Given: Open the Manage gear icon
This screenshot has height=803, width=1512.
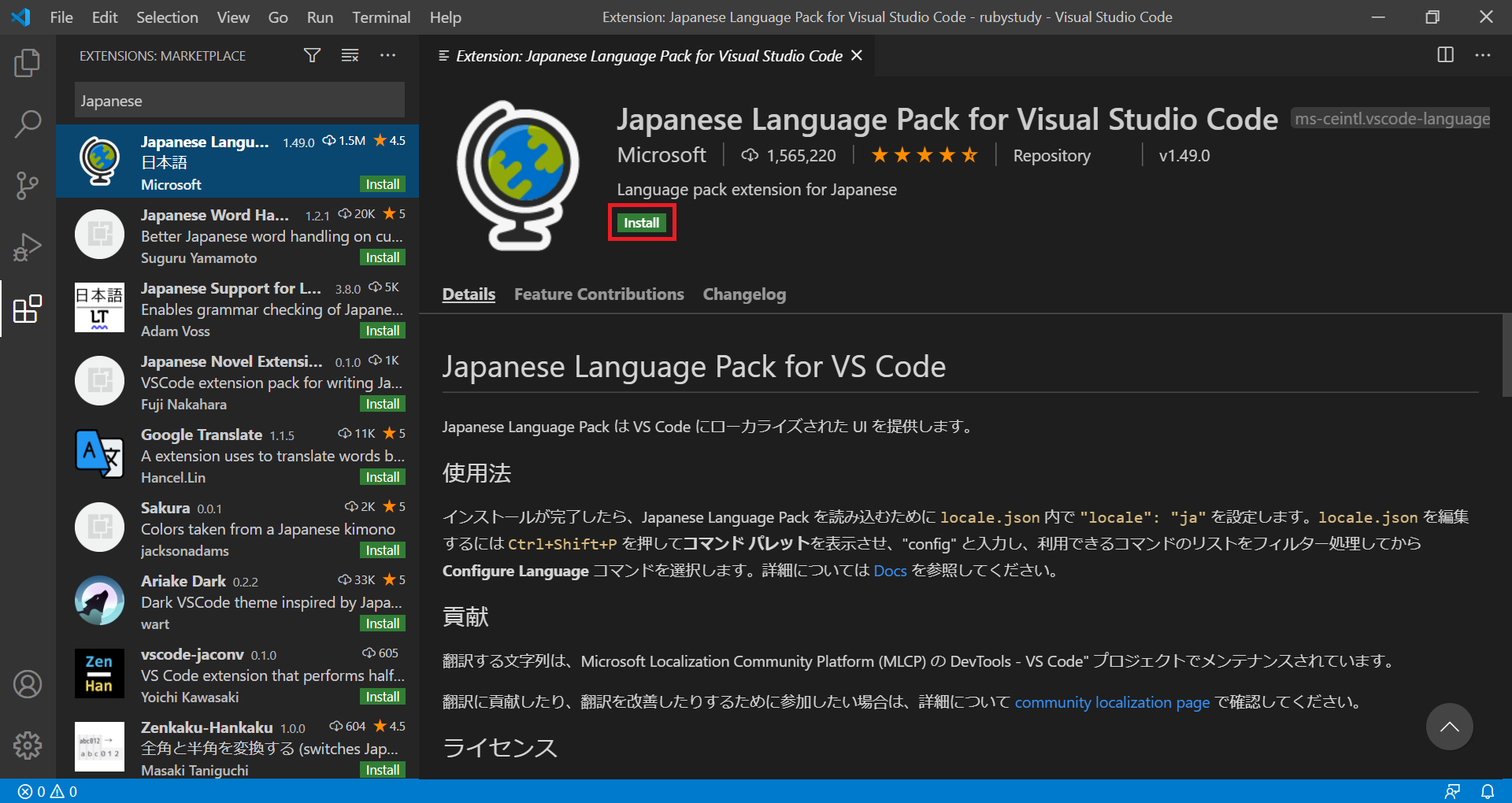Looking at the screenshot, I should pyautogui.click(x=28, y=745).
